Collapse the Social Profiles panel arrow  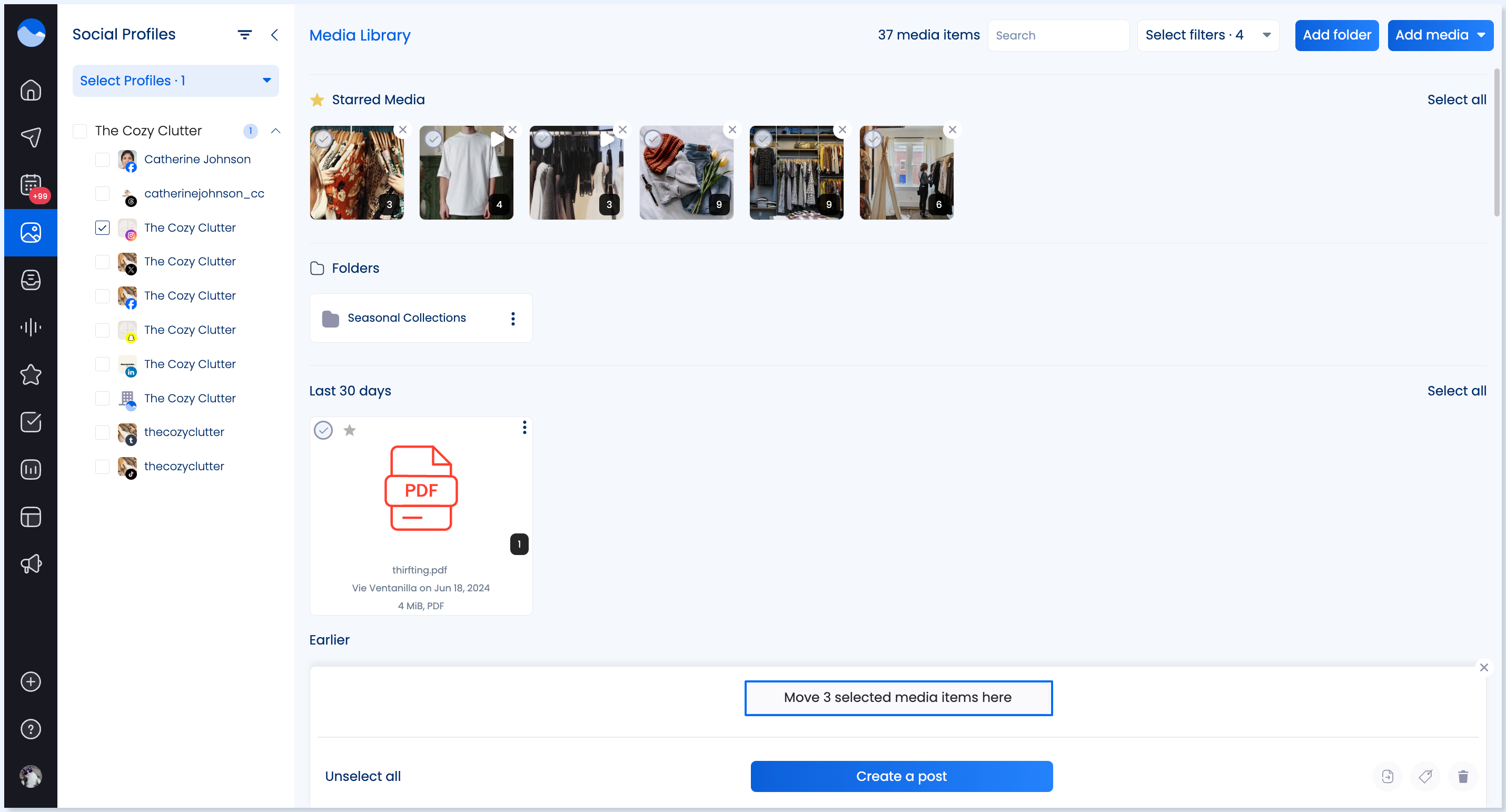(274, 34)
